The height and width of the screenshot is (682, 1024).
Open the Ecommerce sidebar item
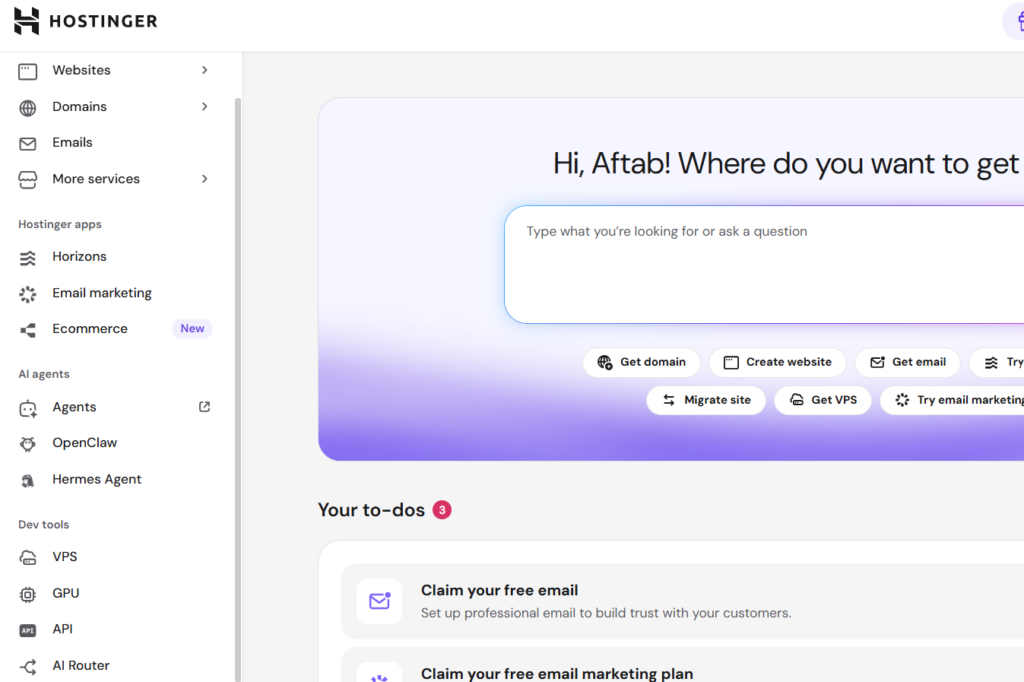114,329
